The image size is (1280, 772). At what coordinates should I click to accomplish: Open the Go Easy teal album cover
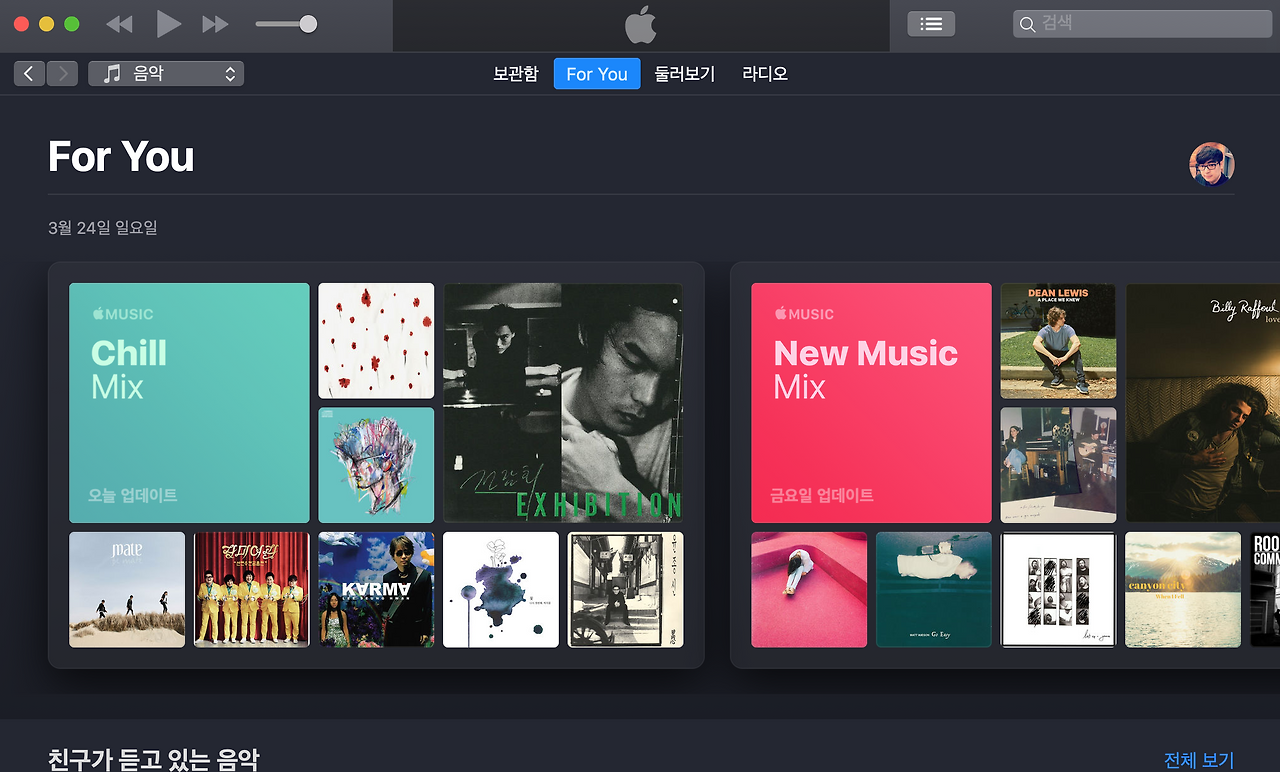[934, 590]
